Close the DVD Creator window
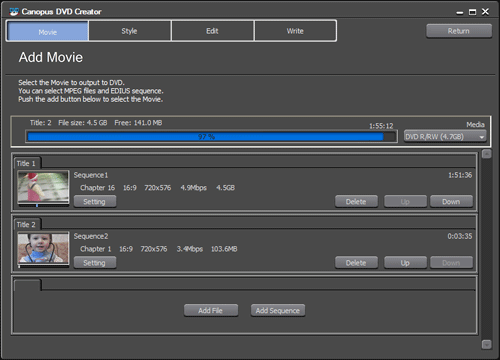This screenshot has width=500, height=360. coord(485,12)
